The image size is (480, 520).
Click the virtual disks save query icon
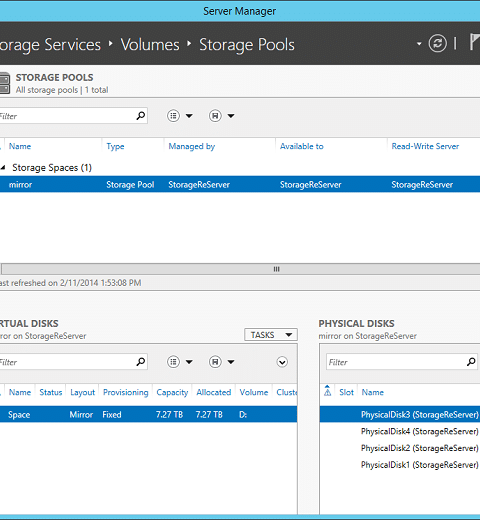[215, 362]
